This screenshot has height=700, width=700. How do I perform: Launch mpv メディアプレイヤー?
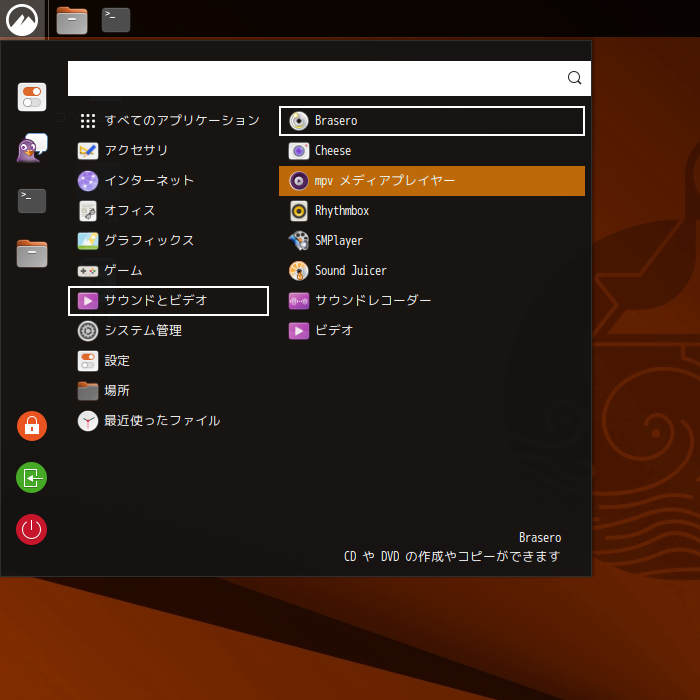(x=432, y=181)
